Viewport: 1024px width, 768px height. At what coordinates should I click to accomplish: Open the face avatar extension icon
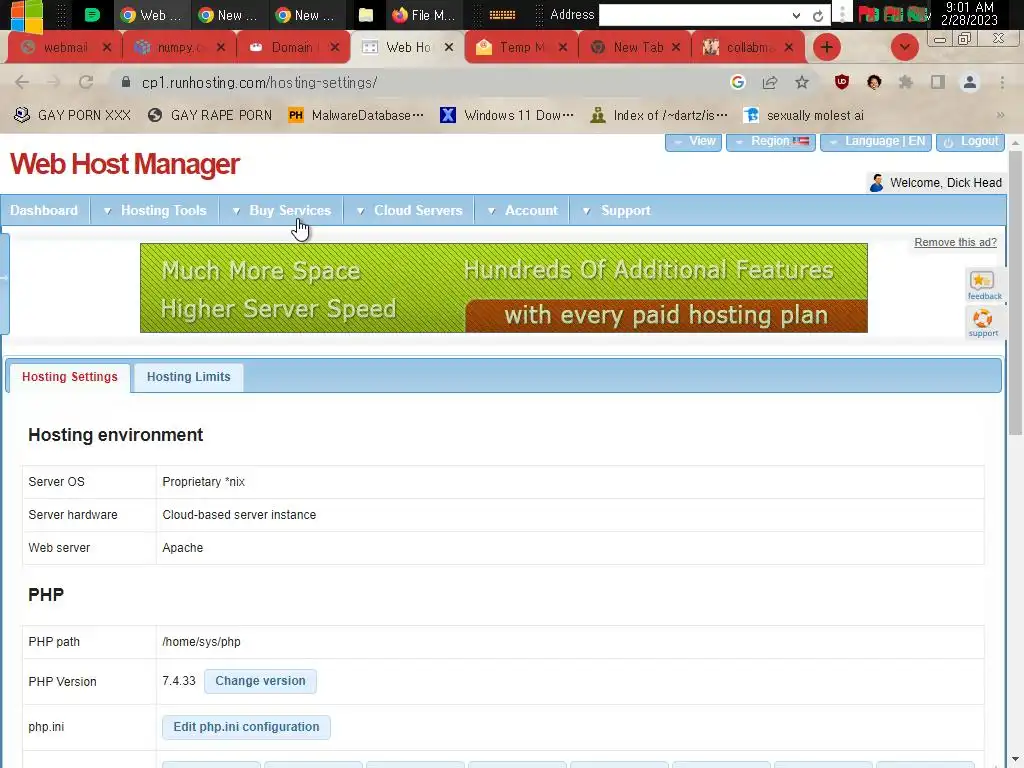pos(874,82)
